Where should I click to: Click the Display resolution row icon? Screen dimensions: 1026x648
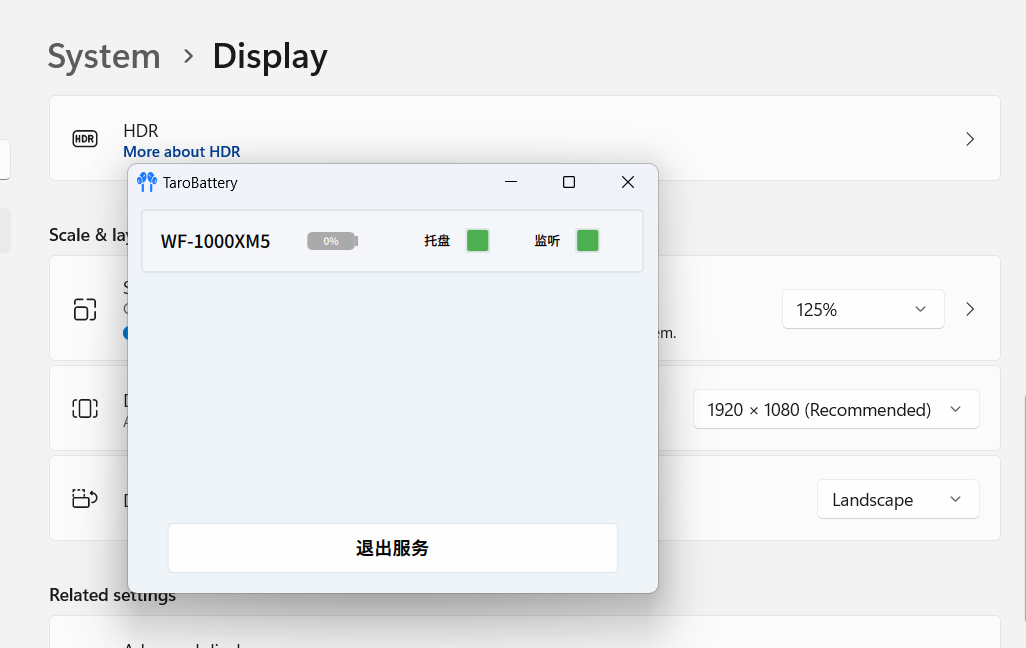click(x=85, y=408)
